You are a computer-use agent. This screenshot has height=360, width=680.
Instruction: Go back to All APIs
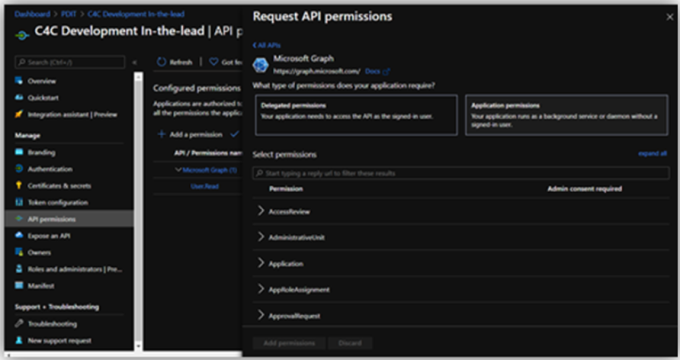[x=267, y=45]
